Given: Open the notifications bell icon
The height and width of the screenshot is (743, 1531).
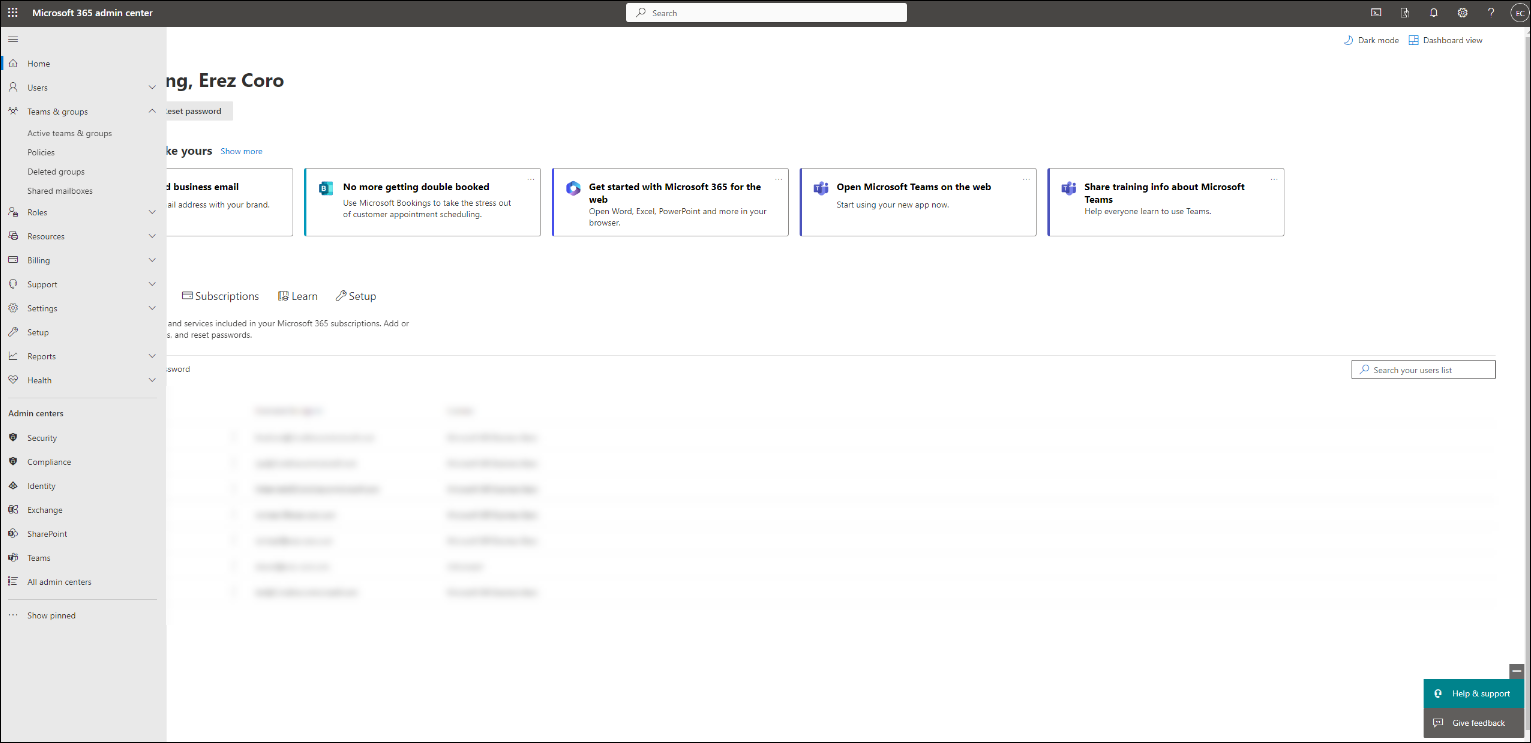Looking at the screenshot, I should point(1434,13).
